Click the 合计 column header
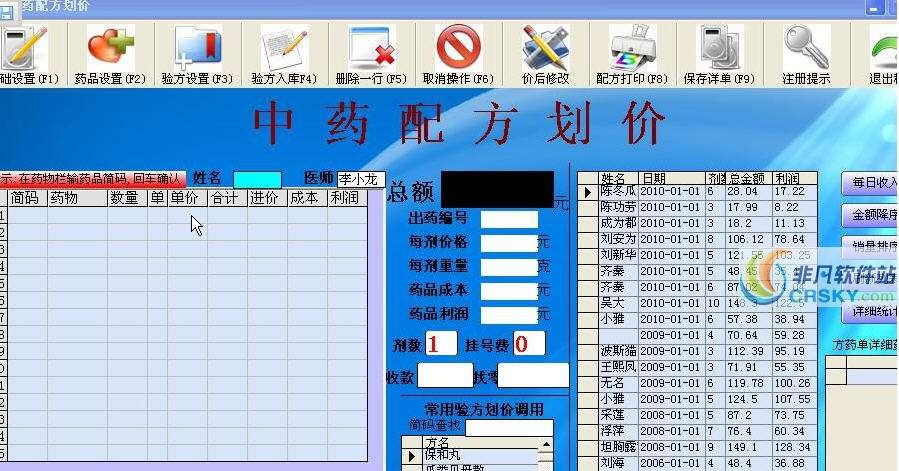 pyautogui.click(x=227, y=198)
